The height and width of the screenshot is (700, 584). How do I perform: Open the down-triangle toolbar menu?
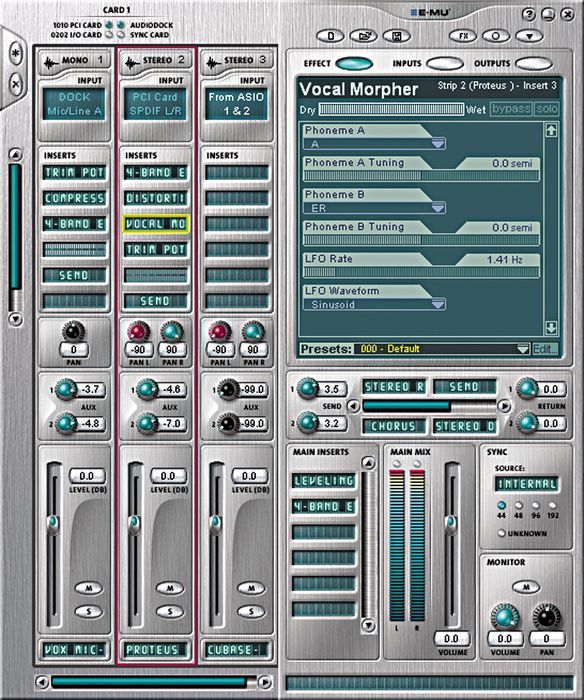coord(529,36)
